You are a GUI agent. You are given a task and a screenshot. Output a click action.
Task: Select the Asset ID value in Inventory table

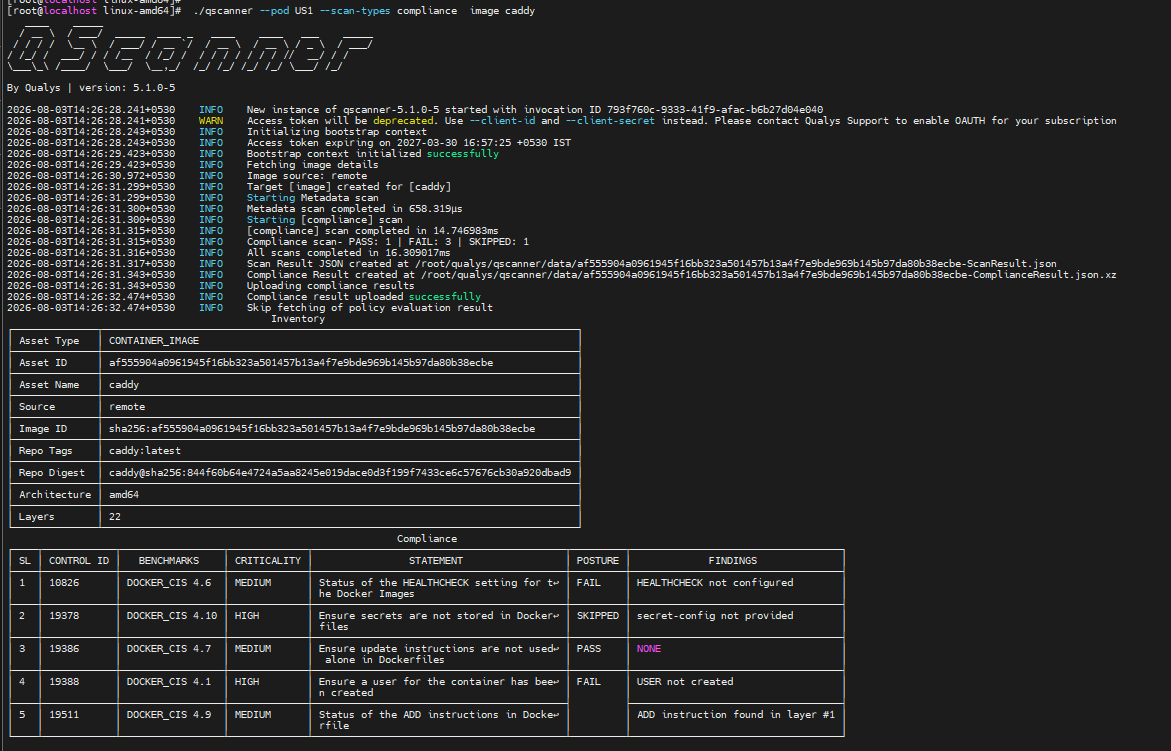pos(301,363)
